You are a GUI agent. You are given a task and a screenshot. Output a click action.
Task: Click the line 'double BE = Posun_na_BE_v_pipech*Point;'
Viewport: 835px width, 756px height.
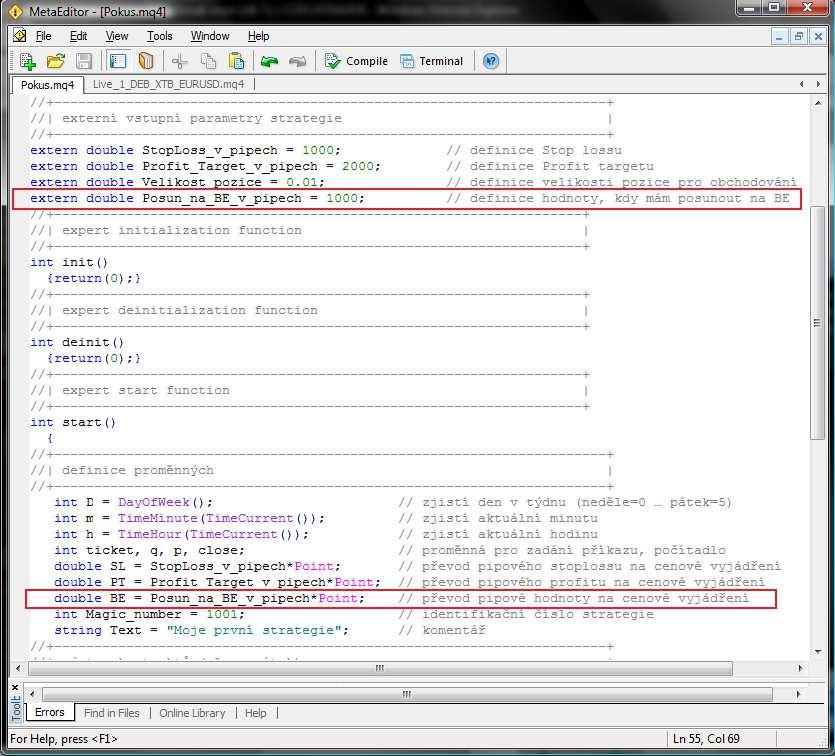coord(209,598)
